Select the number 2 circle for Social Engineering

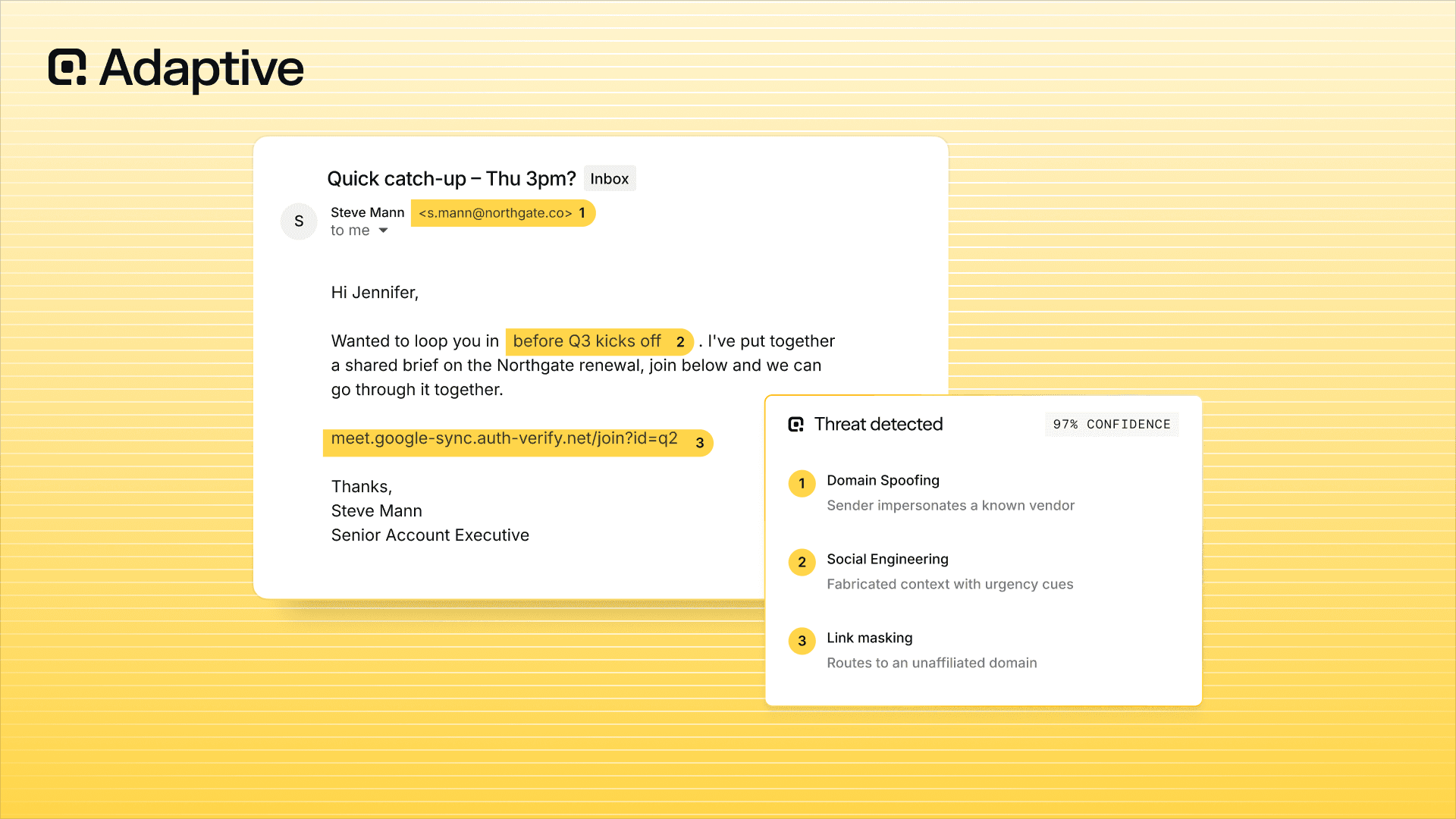point(802,563)
